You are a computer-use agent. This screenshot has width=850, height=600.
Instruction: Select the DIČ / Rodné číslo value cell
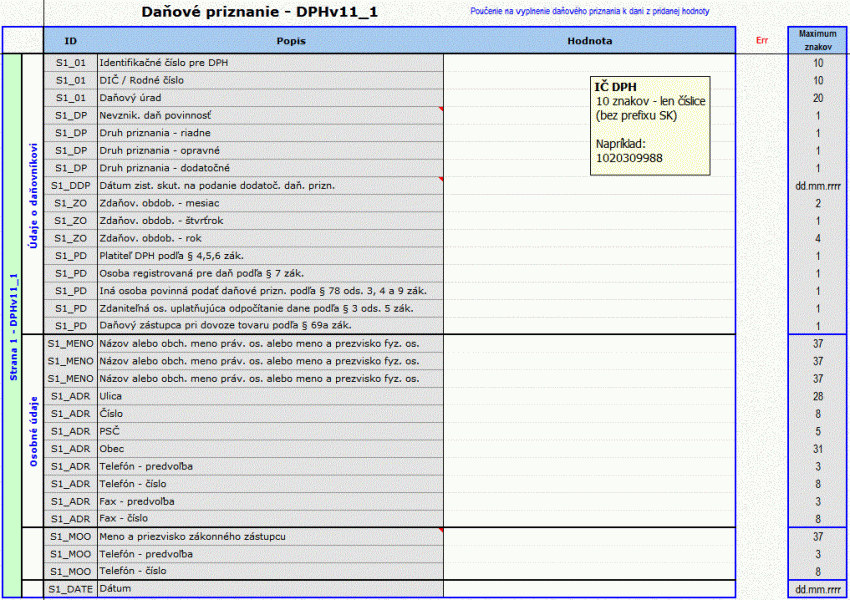pyautogui.click(x=589, y=80)
